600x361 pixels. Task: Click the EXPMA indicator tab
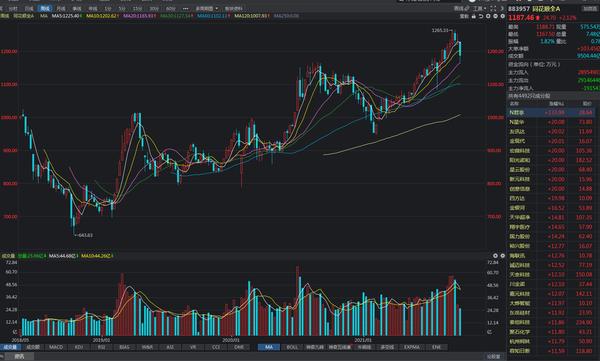click(412, 347)
